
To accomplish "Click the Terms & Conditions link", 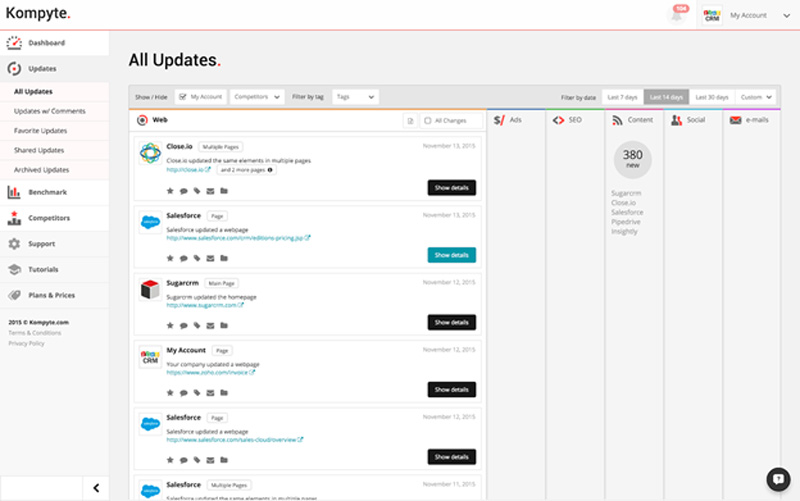I will pos(35,333).
